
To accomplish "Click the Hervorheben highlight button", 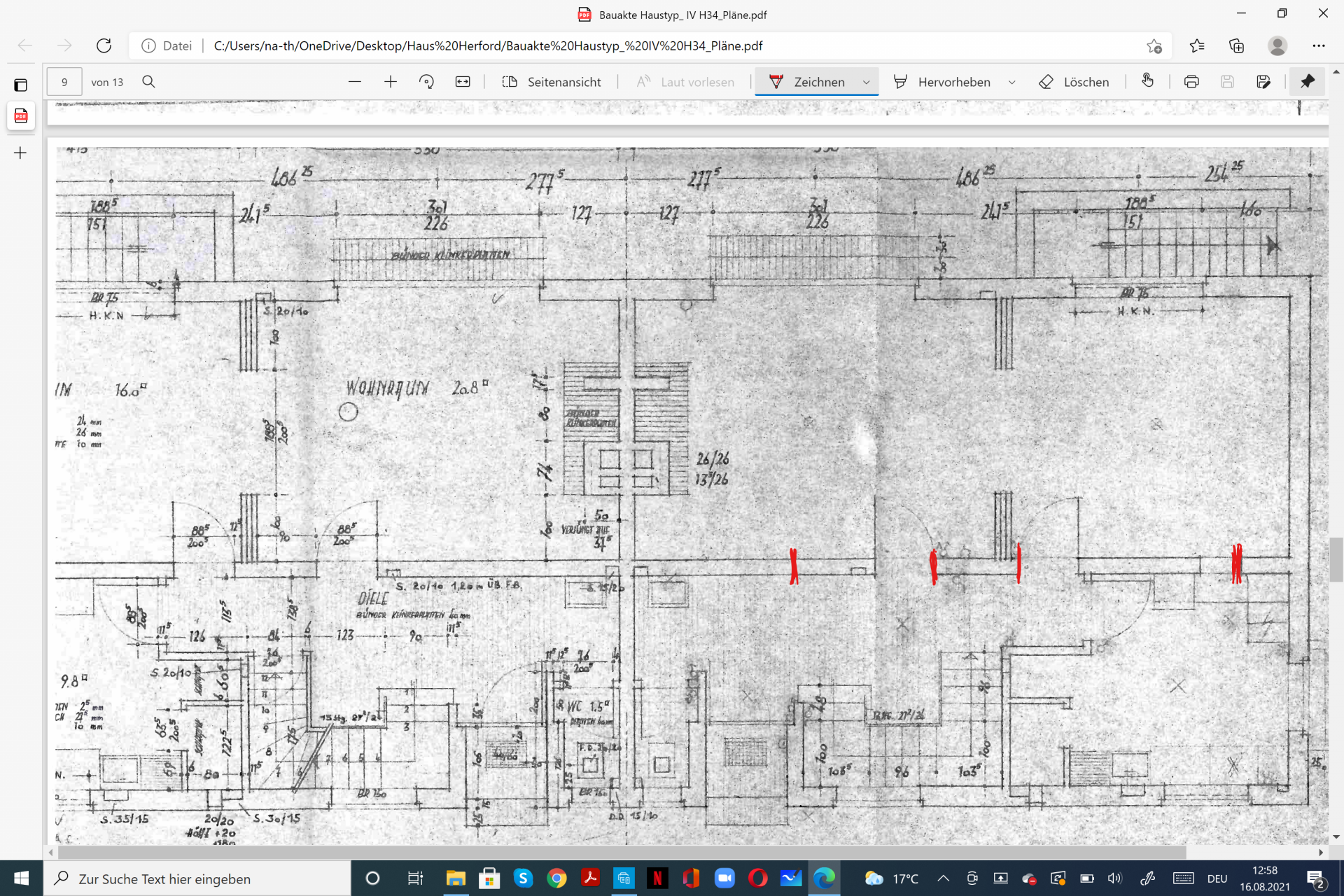I will 942,82.
